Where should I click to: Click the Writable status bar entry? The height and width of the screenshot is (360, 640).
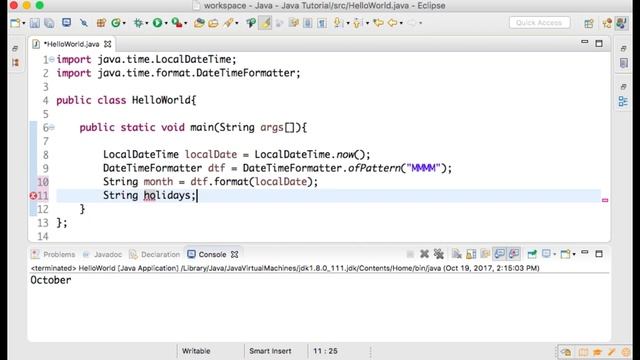point(196,351)
